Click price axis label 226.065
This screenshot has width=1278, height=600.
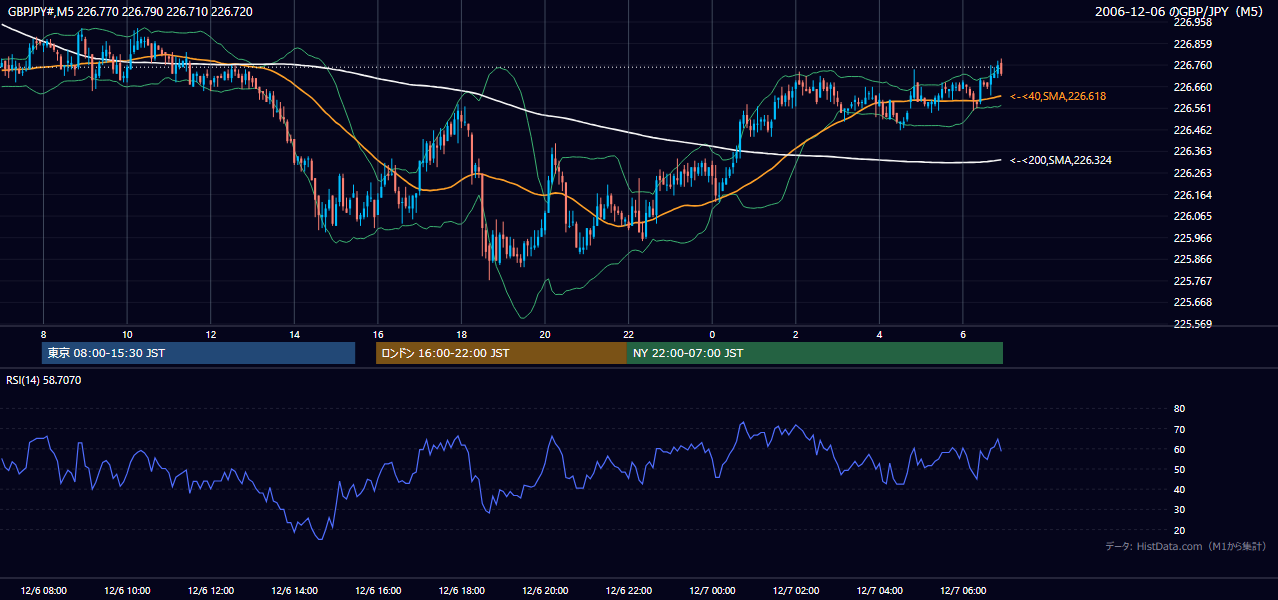point(1192,216)
